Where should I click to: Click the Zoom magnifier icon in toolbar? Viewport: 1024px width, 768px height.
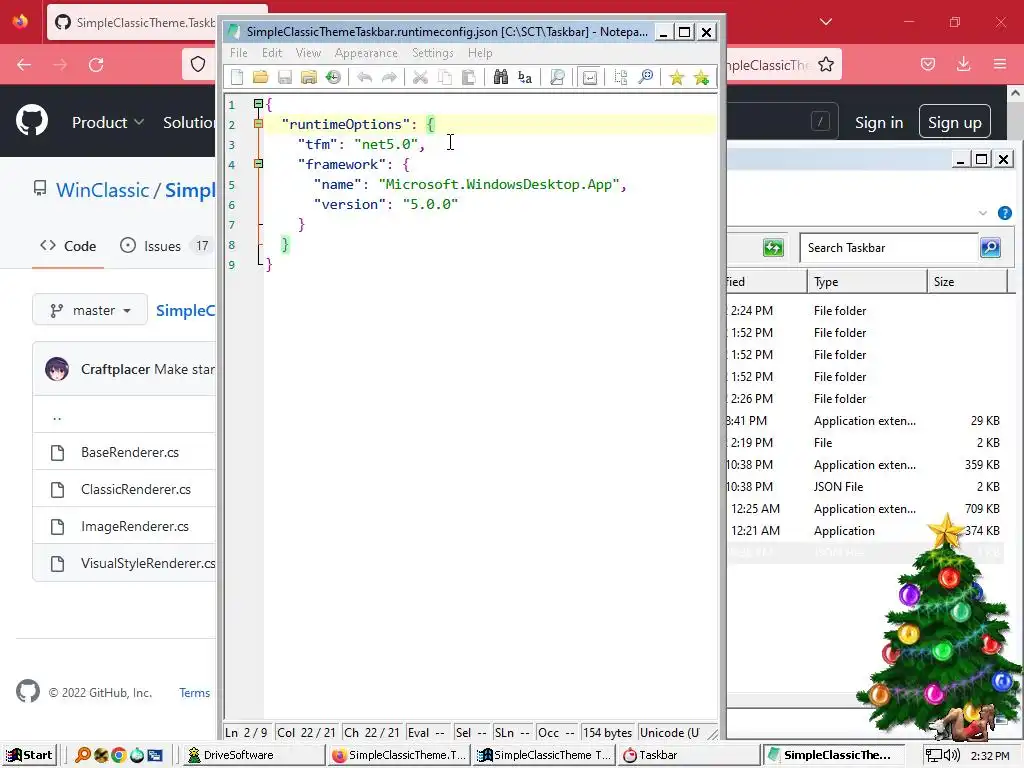[x=645, y=78]
